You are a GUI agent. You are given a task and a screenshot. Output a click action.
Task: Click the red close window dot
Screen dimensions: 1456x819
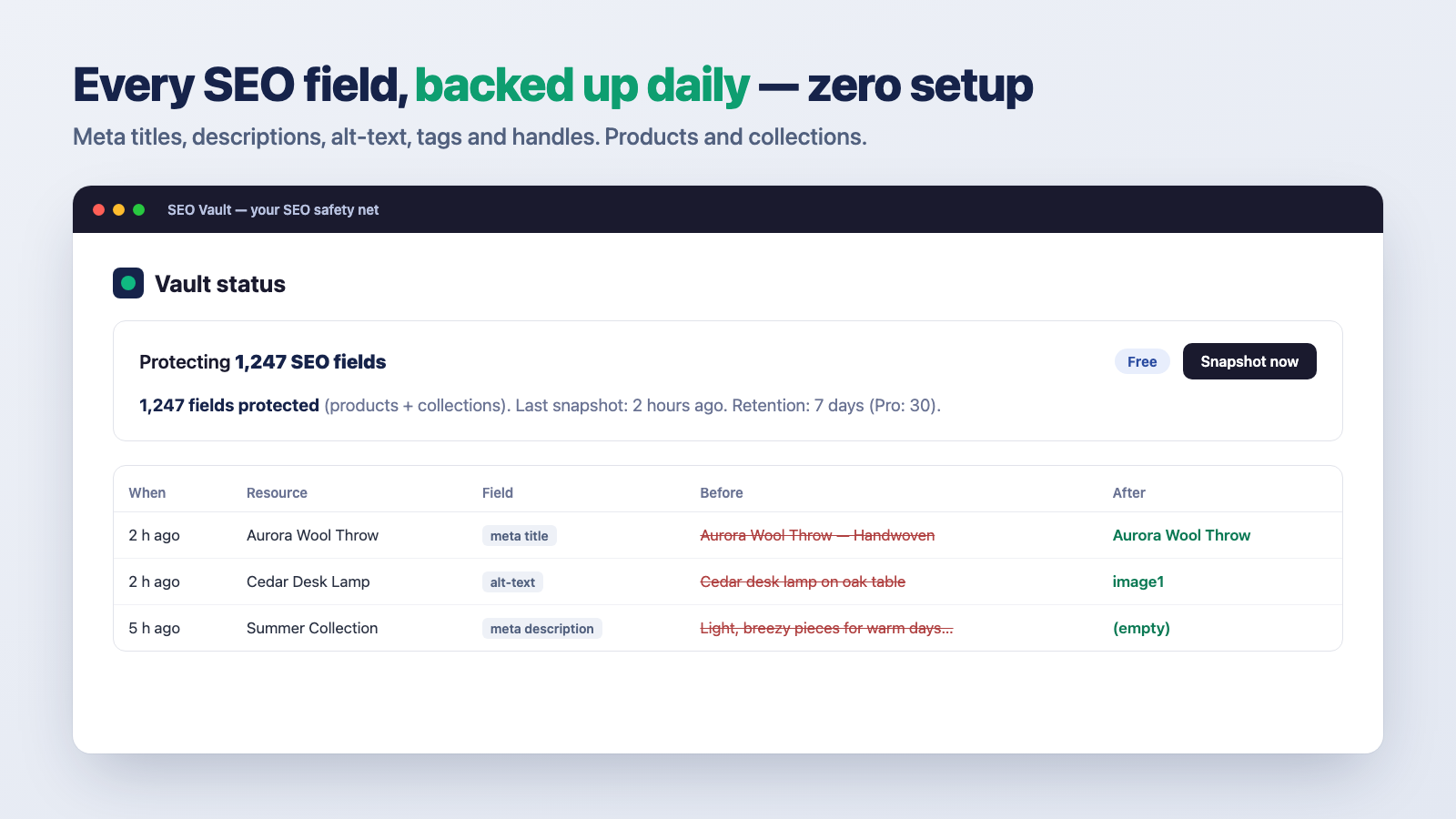(x=99, y=209)
